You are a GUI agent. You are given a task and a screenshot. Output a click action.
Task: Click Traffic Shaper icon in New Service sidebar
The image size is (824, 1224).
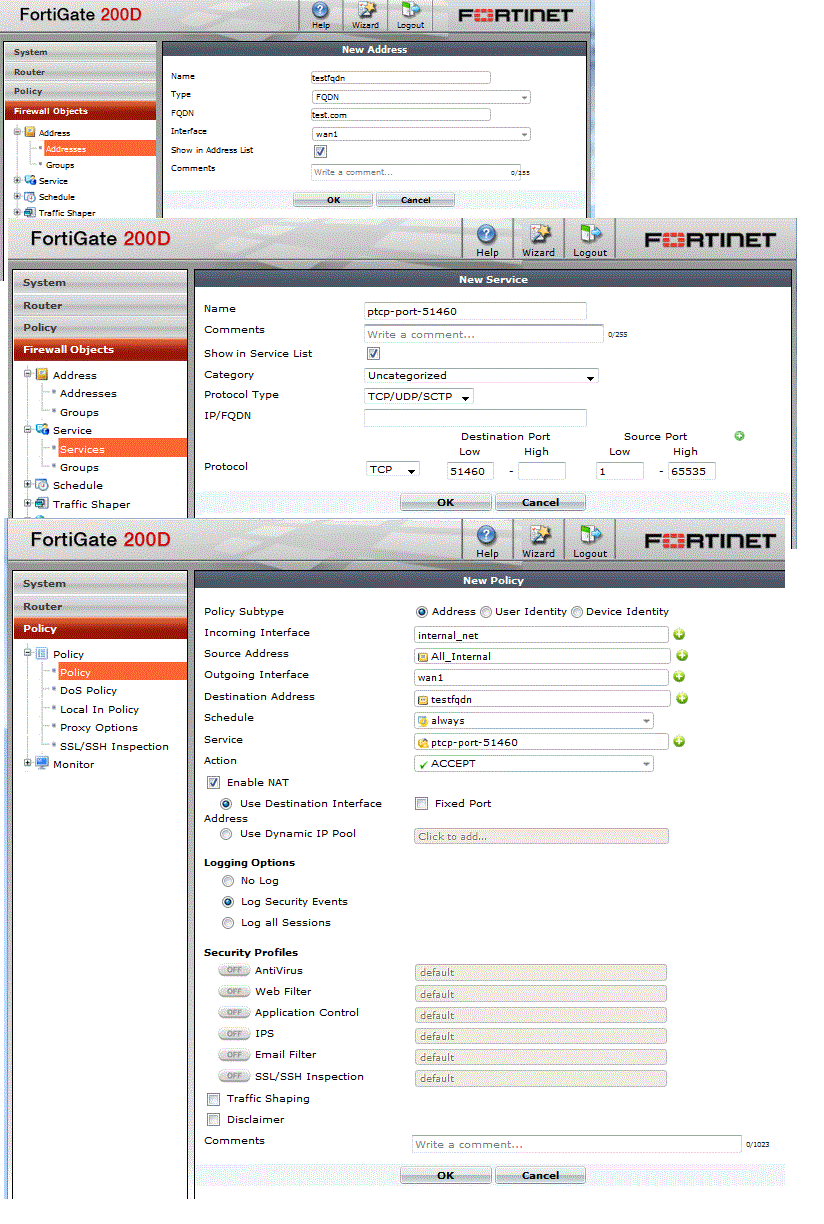42,504
